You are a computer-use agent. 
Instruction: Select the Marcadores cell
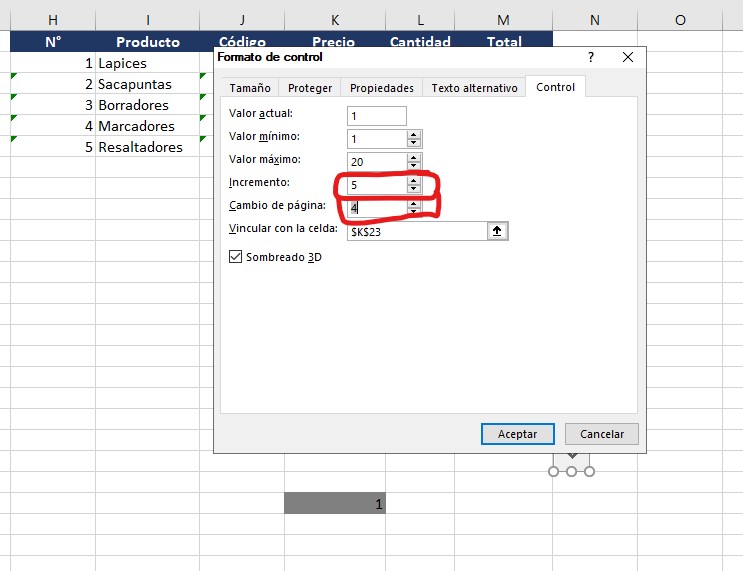point(146,126)
